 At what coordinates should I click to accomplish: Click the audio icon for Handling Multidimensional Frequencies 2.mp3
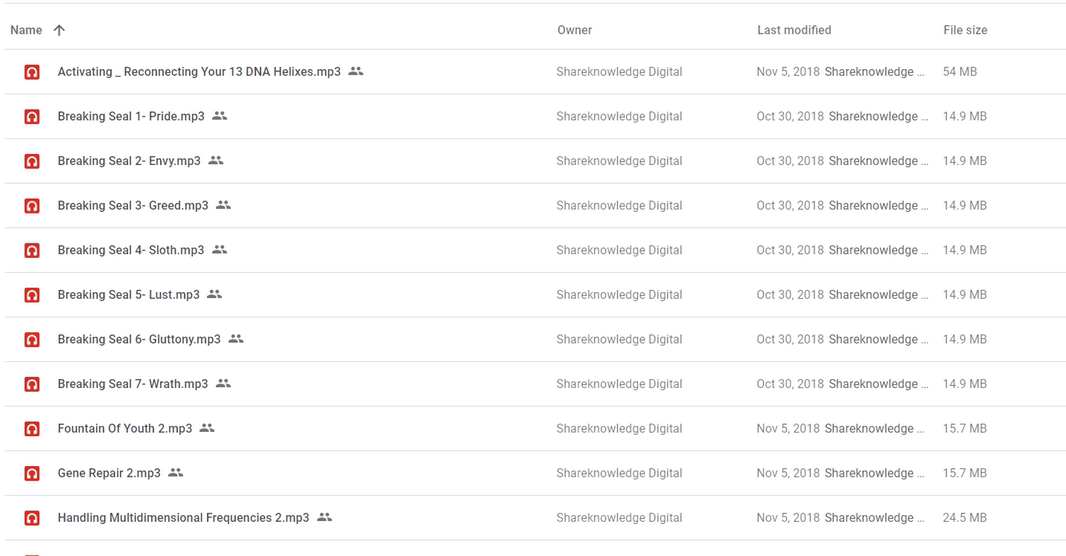32,518
